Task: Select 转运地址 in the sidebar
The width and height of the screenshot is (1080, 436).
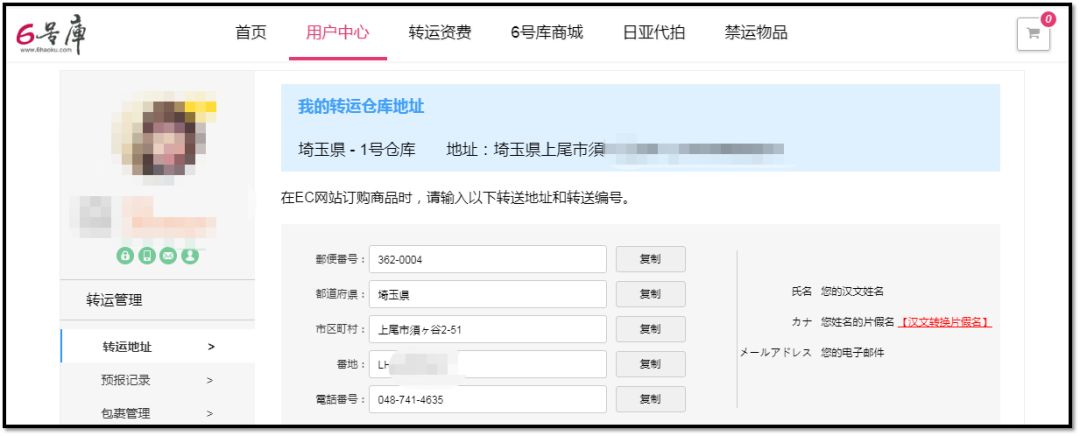Action: [158, 346]
